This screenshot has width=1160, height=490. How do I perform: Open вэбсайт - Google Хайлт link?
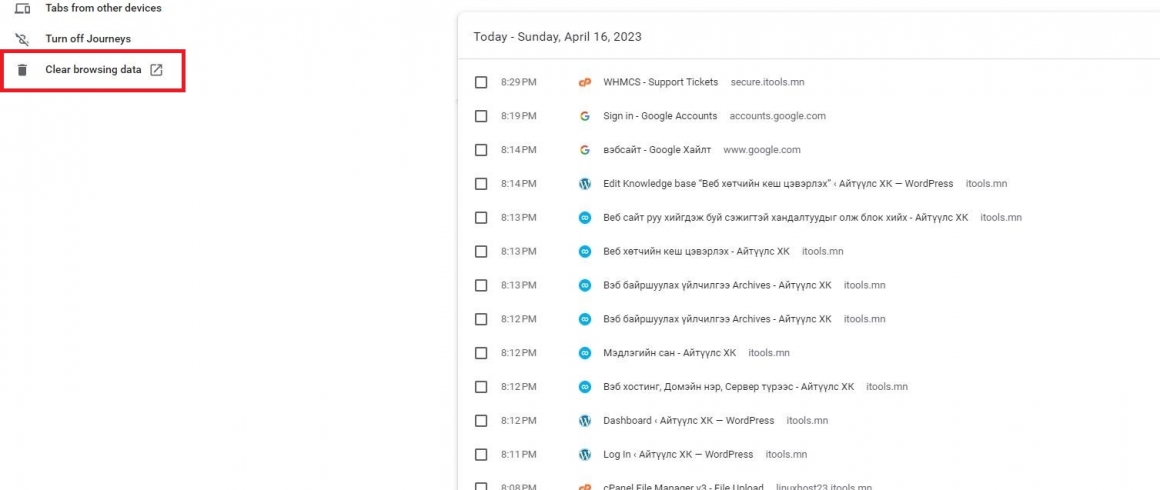point(657,150)
